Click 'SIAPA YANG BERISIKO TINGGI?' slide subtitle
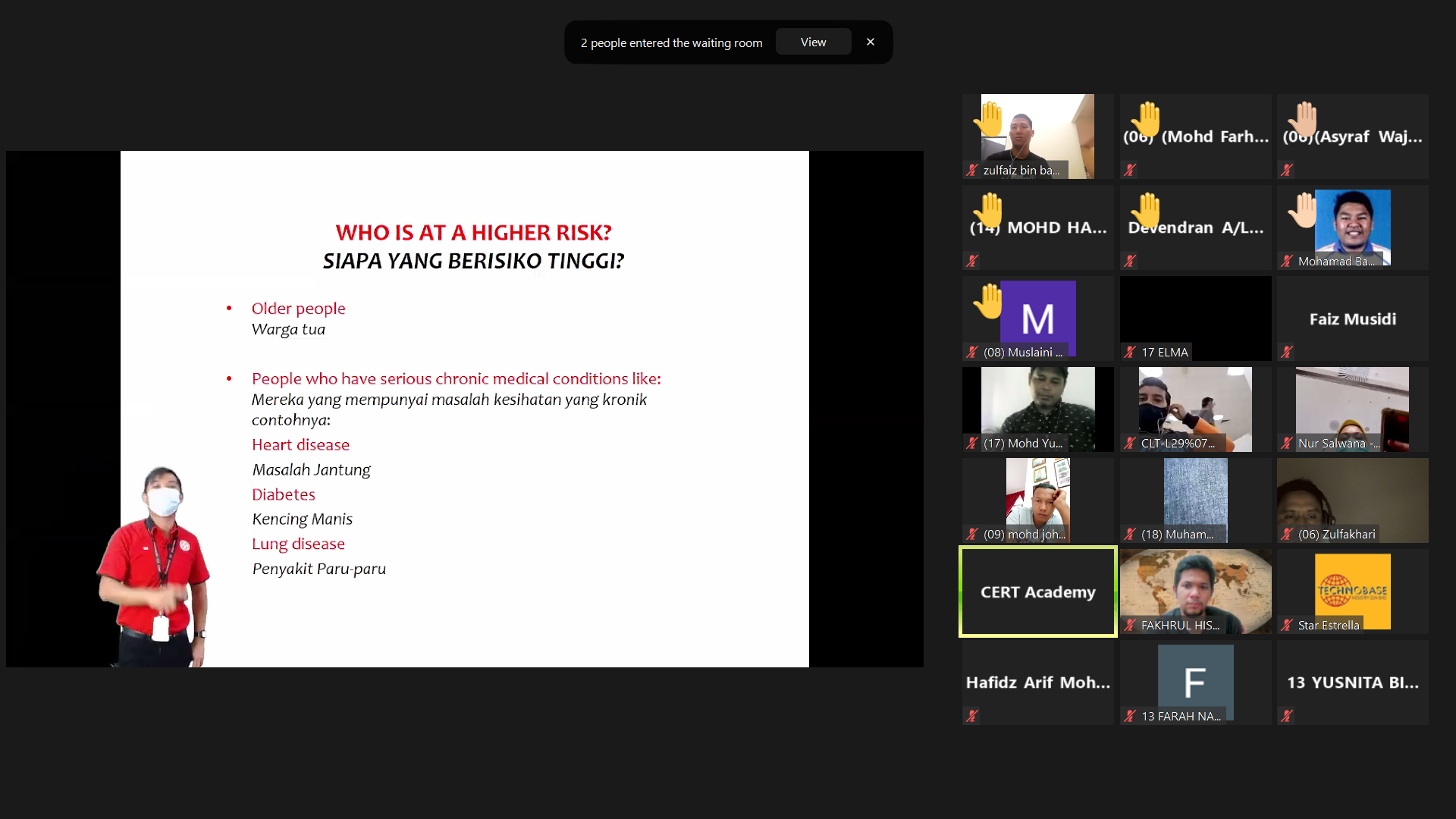Screen dimensions: 1456x819 coord(473,261)
